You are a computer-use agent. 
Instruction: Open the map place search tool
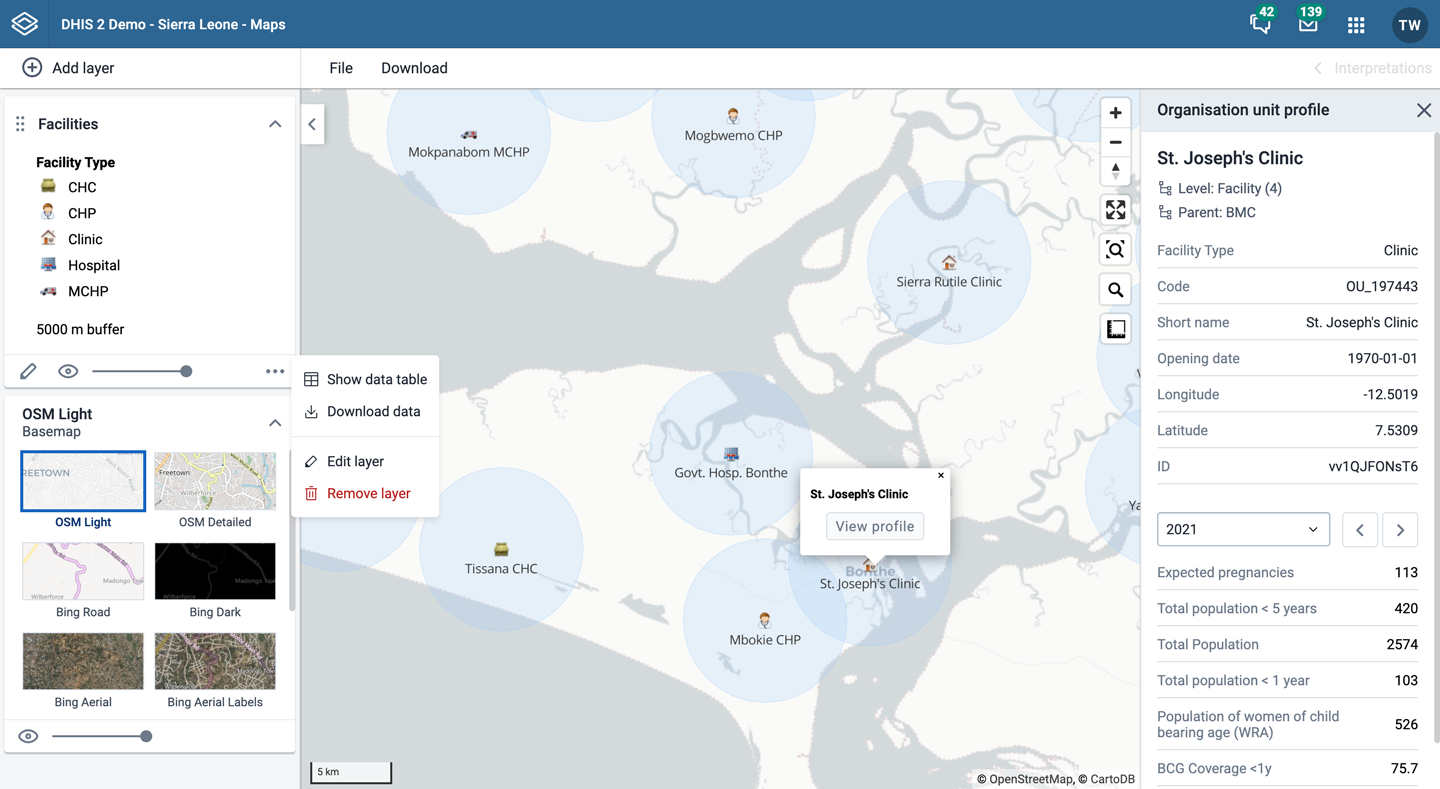coord(1116,290)
